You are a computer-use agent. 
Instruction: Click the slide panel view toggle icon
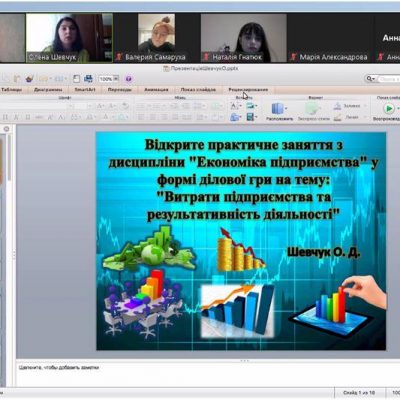(6, 129)
